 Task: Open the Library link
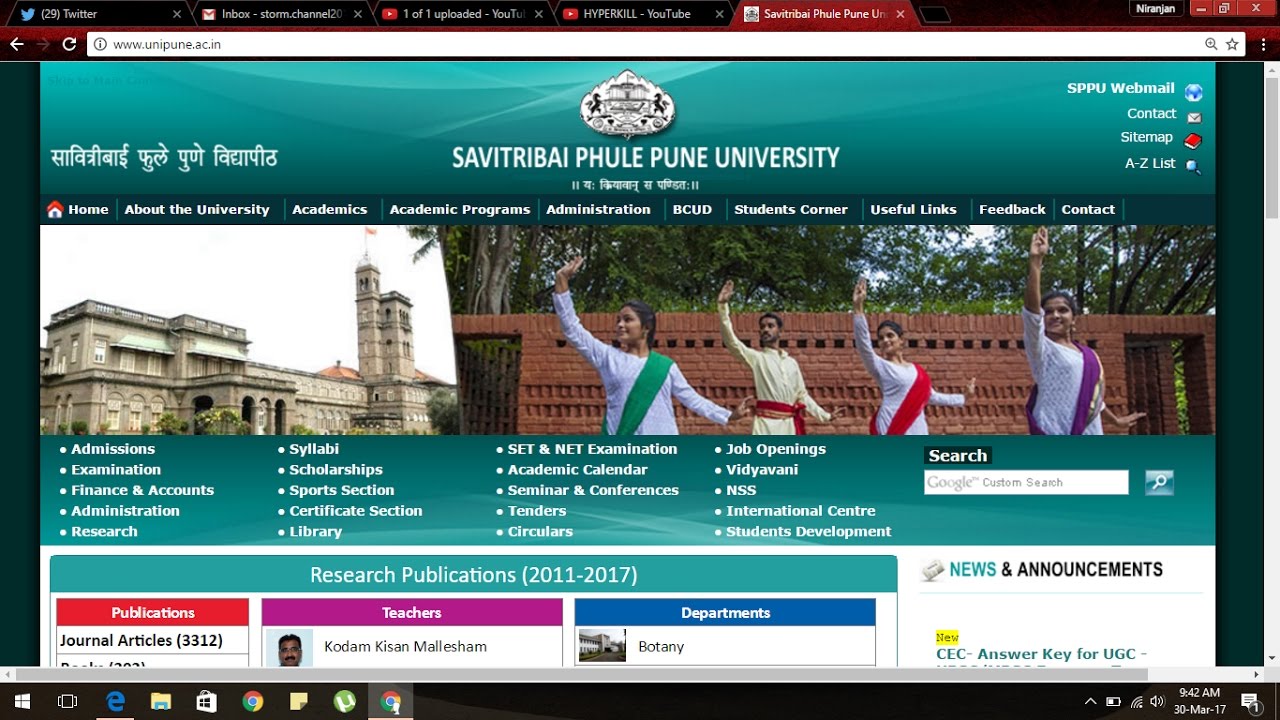pos(316,531)
